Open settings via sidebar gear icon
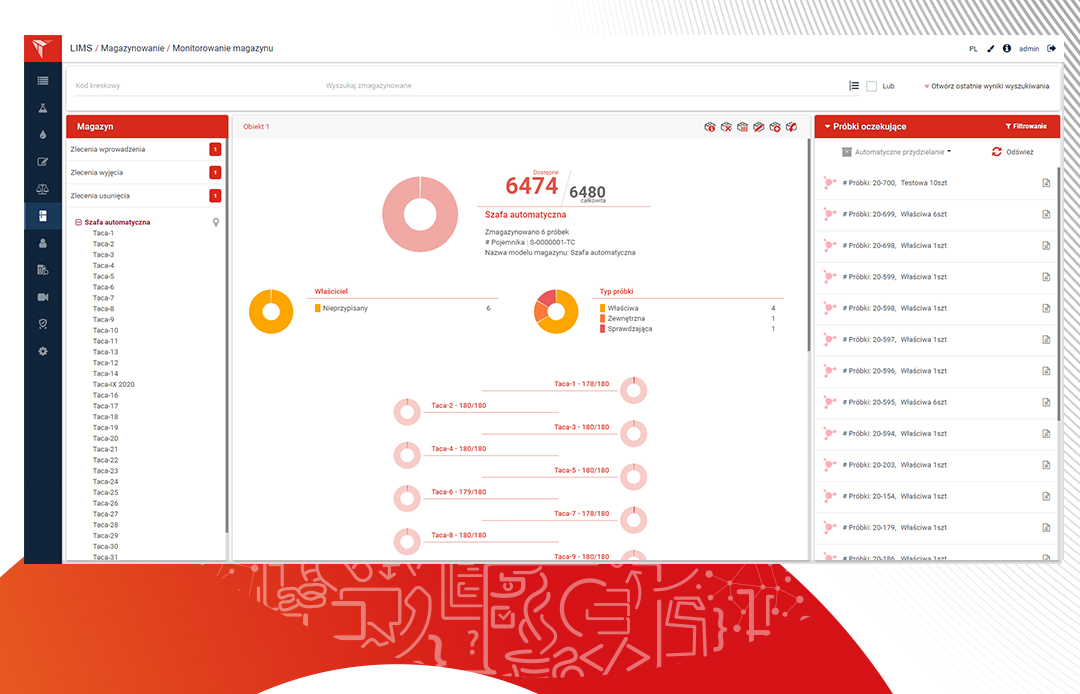The height and width of the screenshot is (694, 1080). (42, 351)
